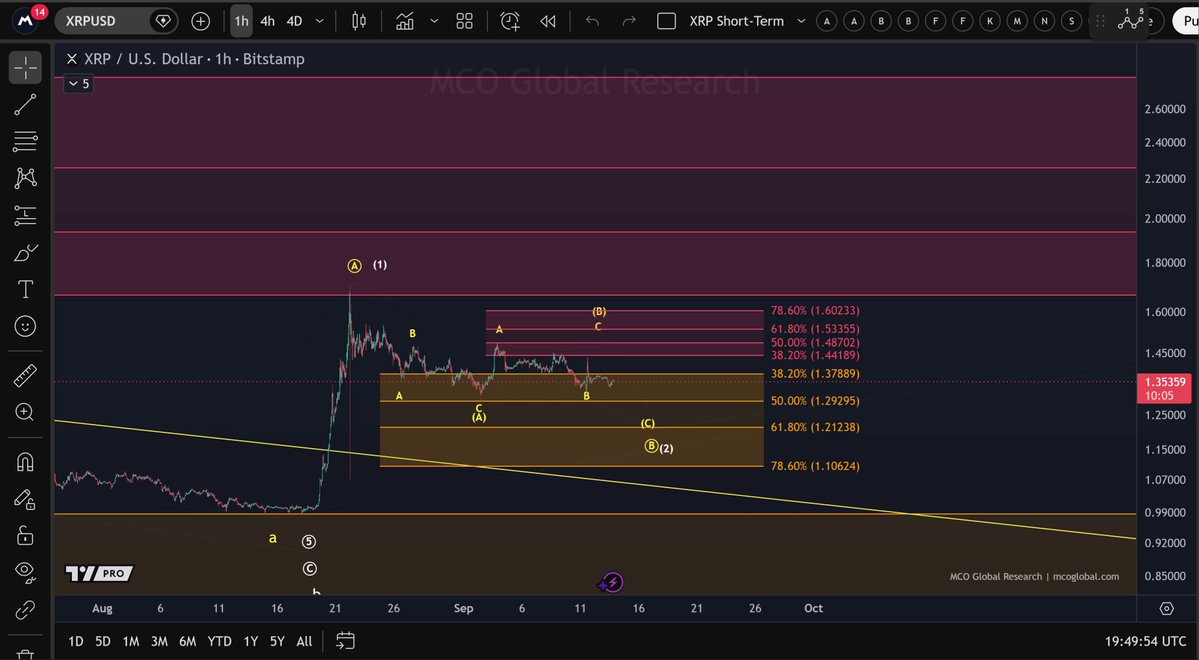Image resolution: width=1199 pixels, height=660 pixels.
Task: Expand the time interval dropdown chevron
Action: coord(320,21)
